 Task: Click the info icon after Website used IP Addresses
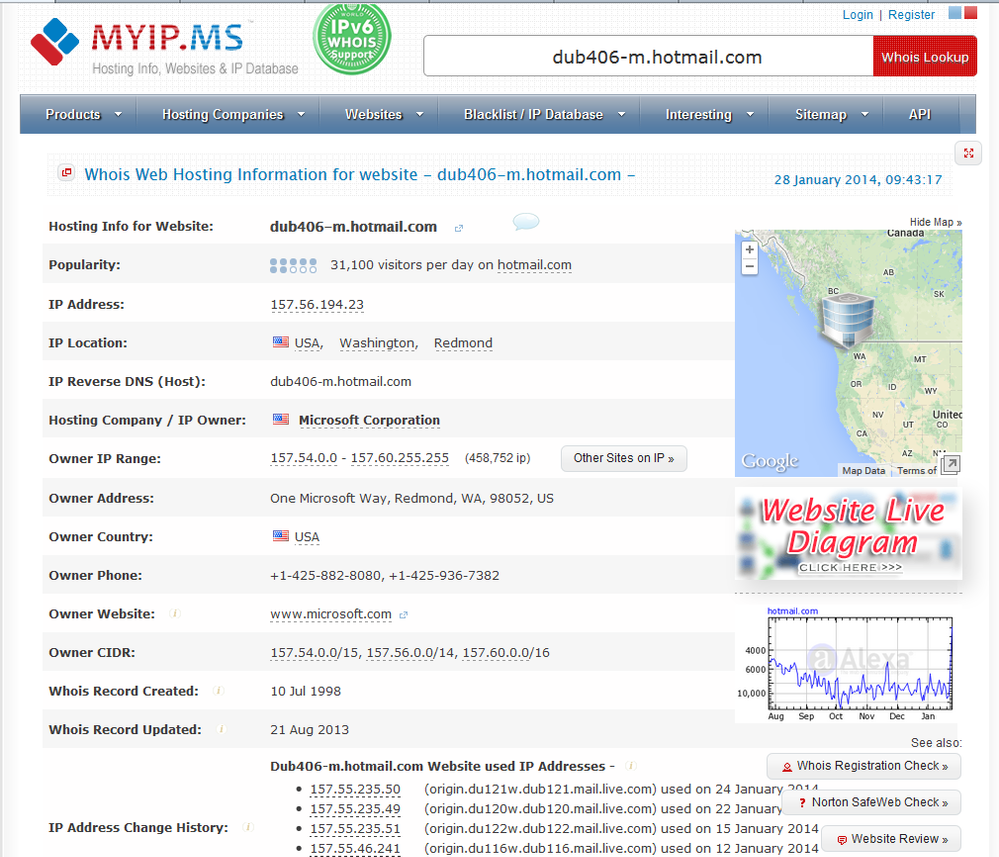[630, 766]
